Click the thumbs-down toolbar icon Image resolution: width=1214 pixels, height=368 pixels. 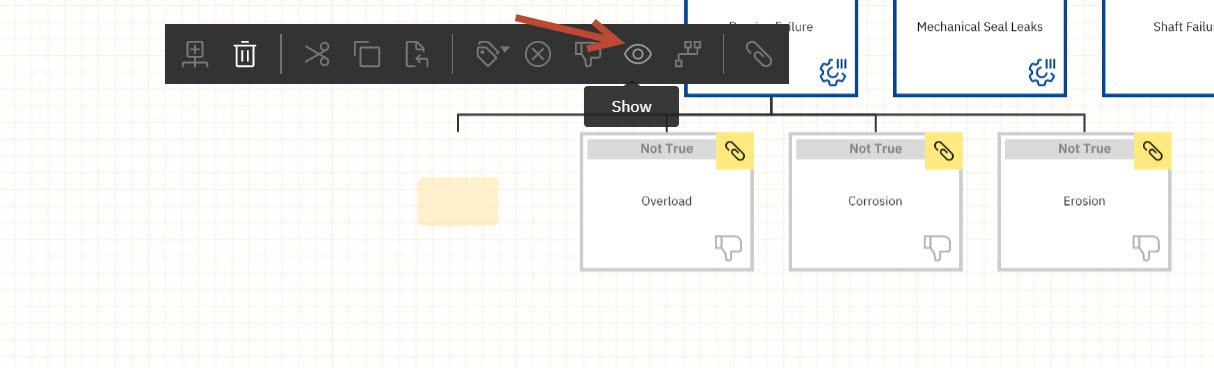click(588, 54)
